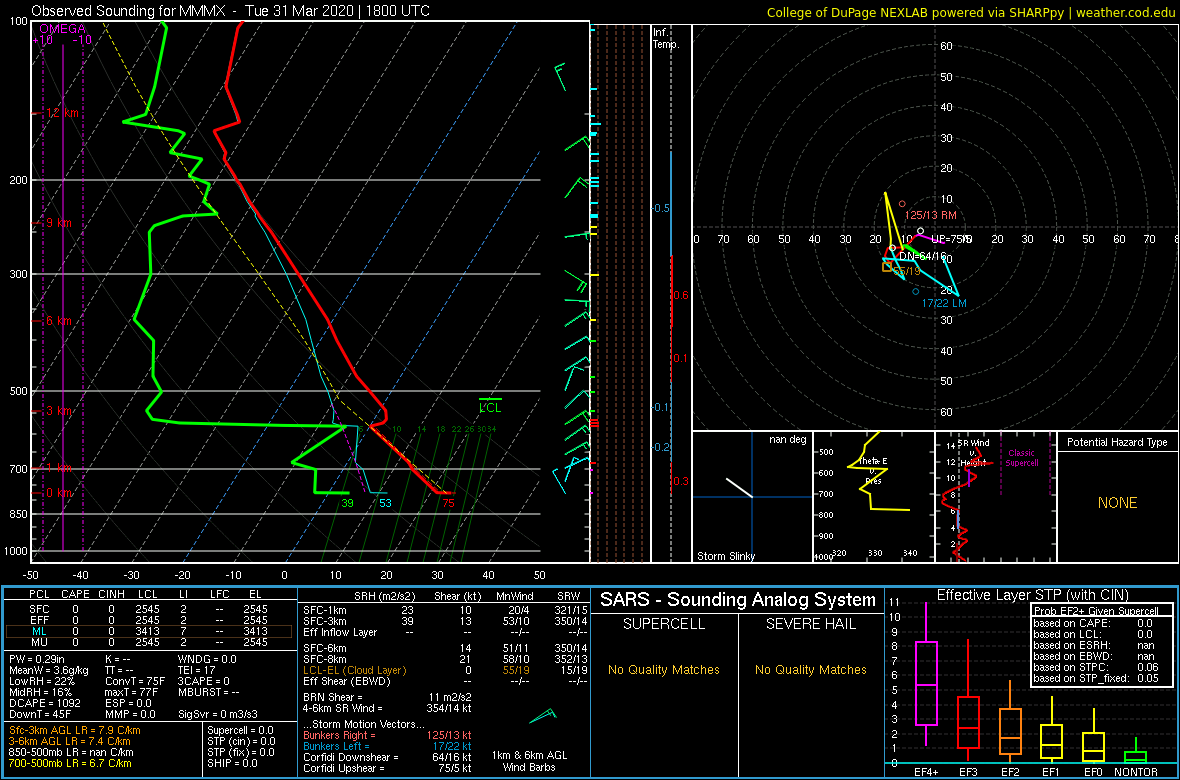Click the Corfidi Downshear row
Screen dimensions: 1180x780
(388, 756)
